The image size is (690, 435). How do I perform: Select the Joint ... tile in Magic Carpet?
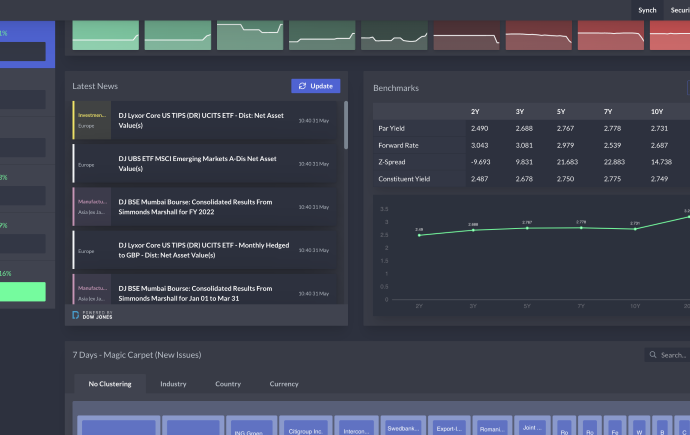[532, 425]
